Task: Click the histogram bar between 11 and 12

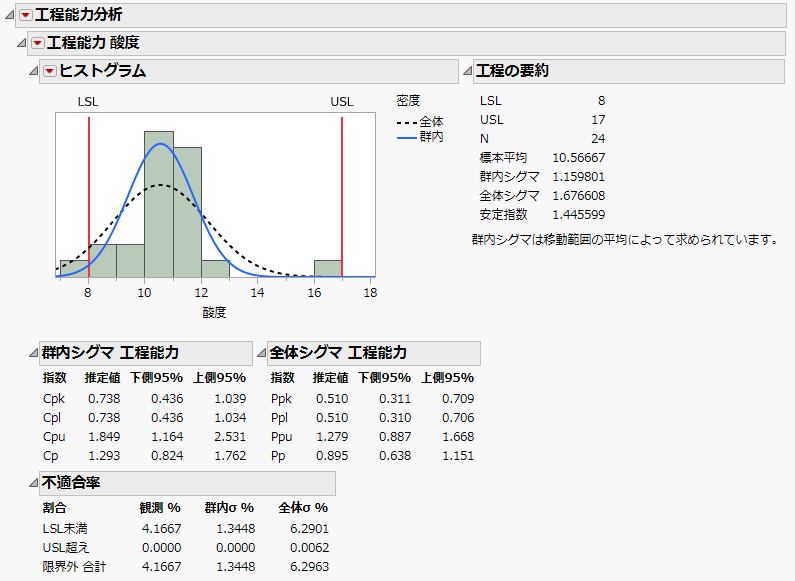Action: point(187,212)
